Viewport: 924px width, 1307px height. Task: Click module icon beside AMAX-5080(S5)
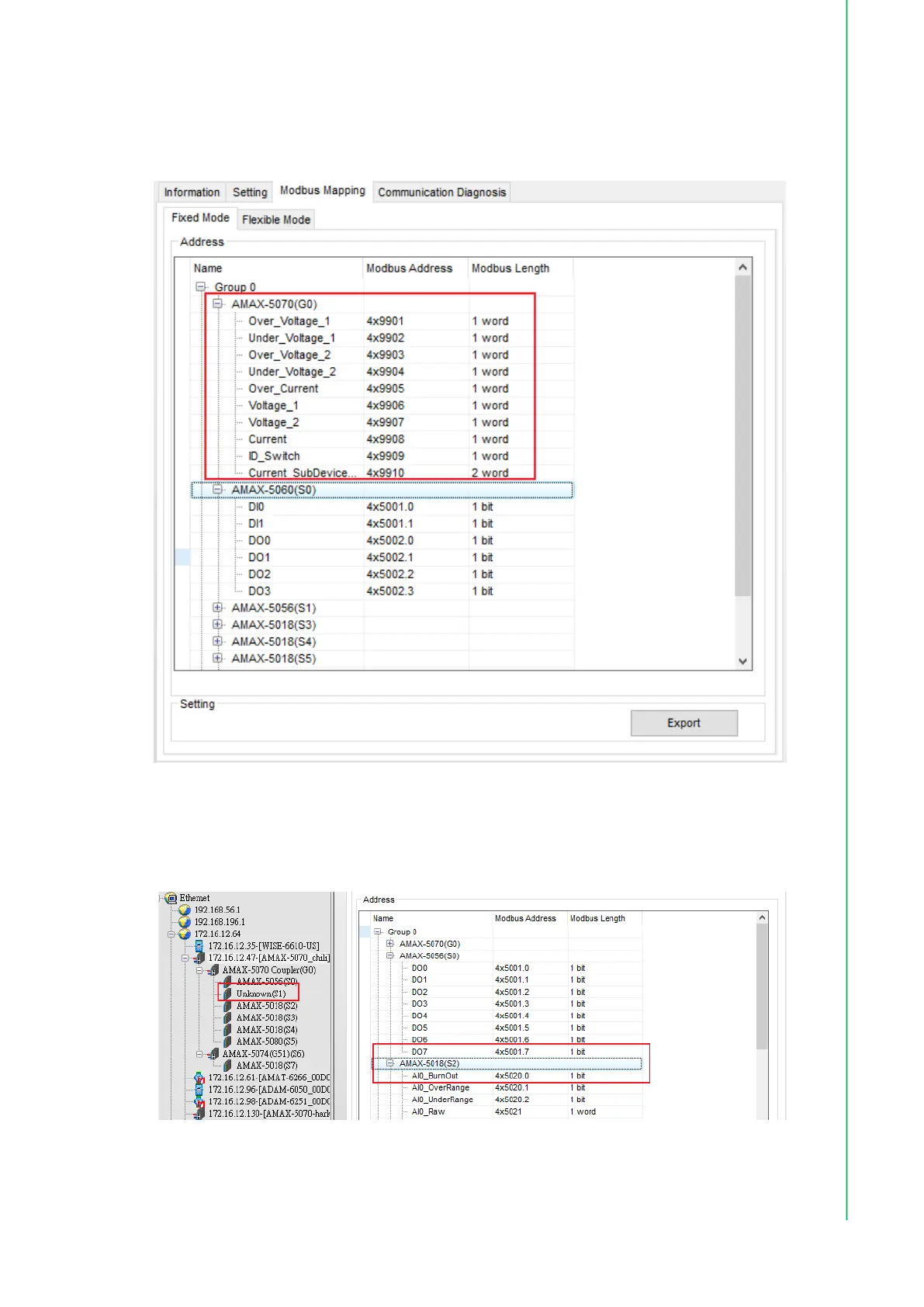[x=227, y=1042]
